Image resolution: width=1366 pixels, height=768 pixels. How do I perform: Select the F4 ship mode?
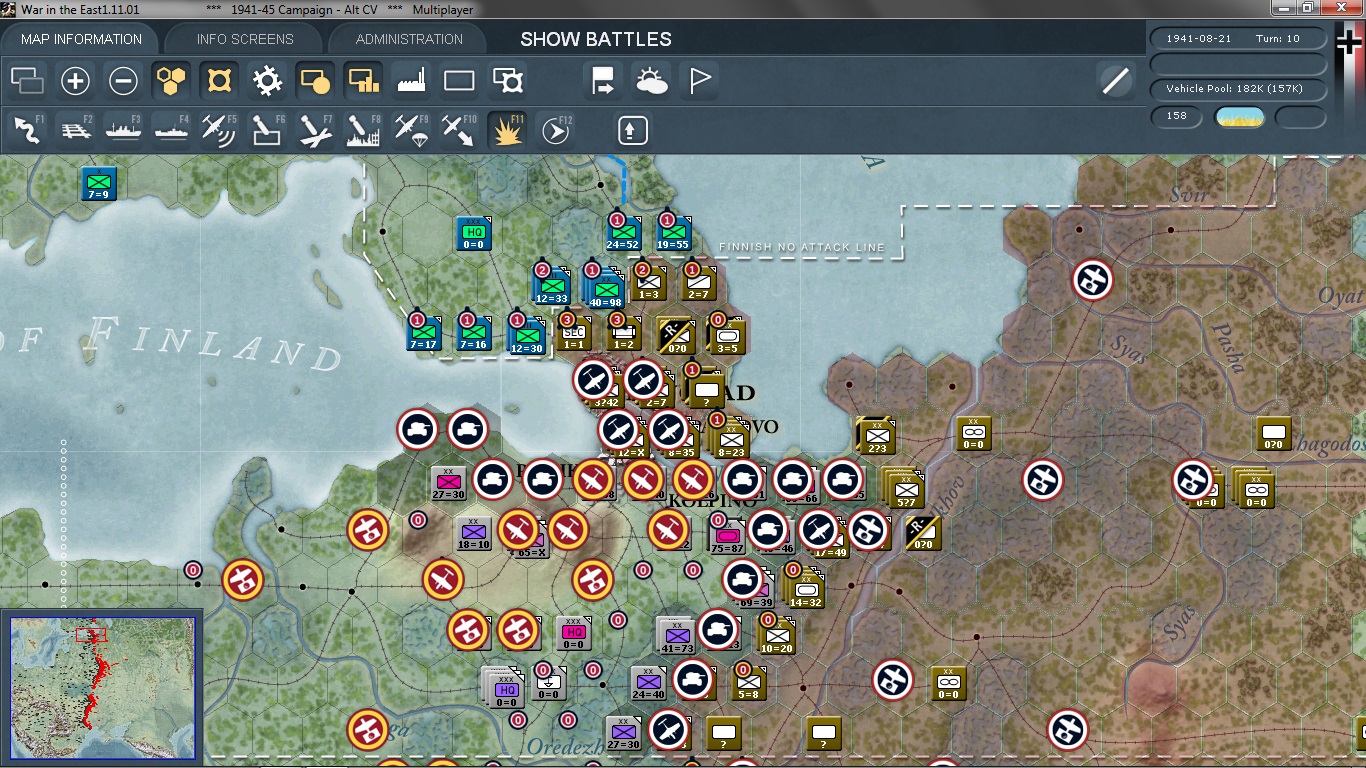(171, 130)
